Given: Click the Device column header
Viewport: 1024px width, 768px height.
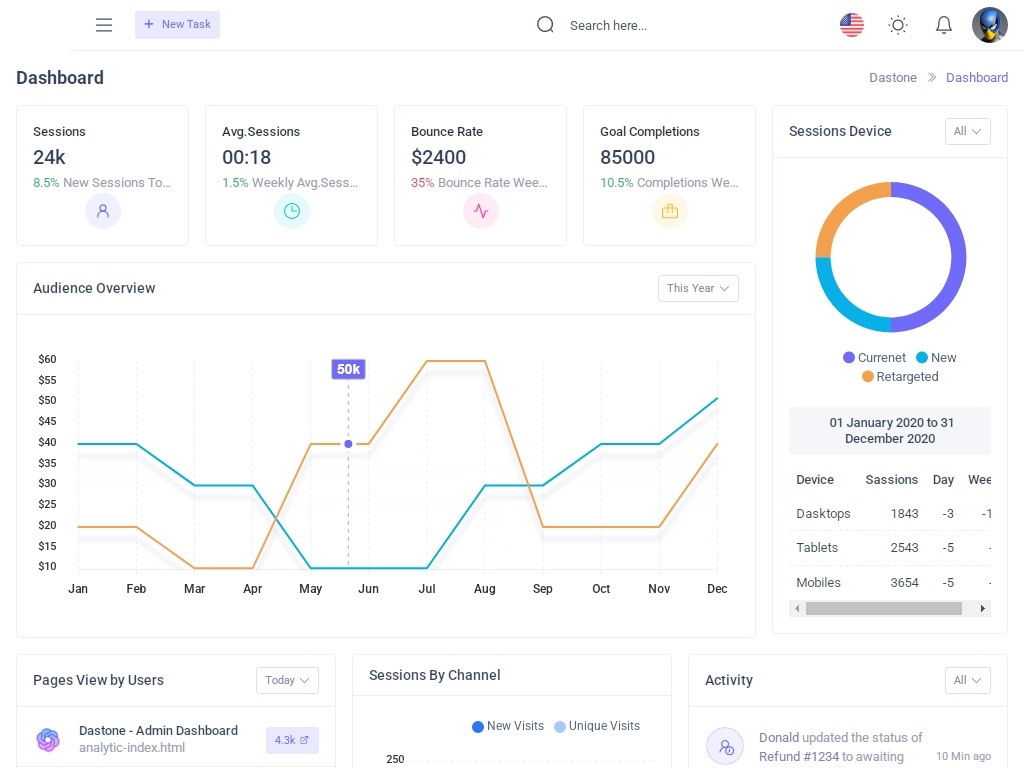Looking at the screenshot, I should 815,479.
